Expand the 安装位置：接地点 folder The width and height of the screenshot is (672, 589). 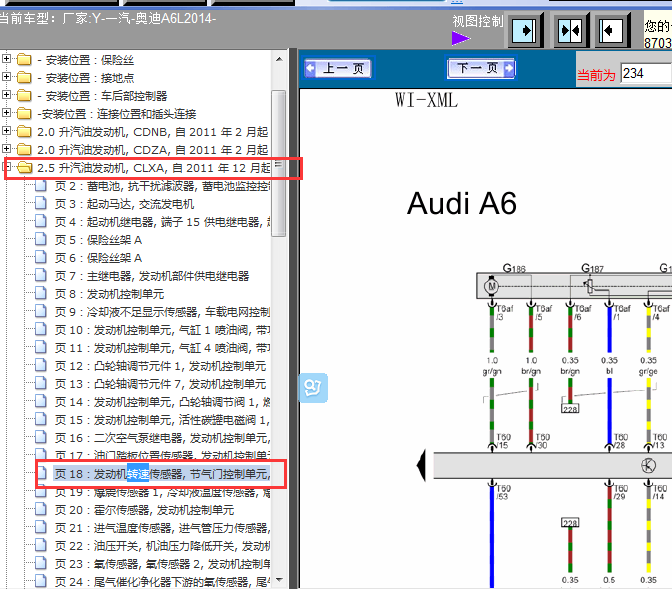pos(6,77)
